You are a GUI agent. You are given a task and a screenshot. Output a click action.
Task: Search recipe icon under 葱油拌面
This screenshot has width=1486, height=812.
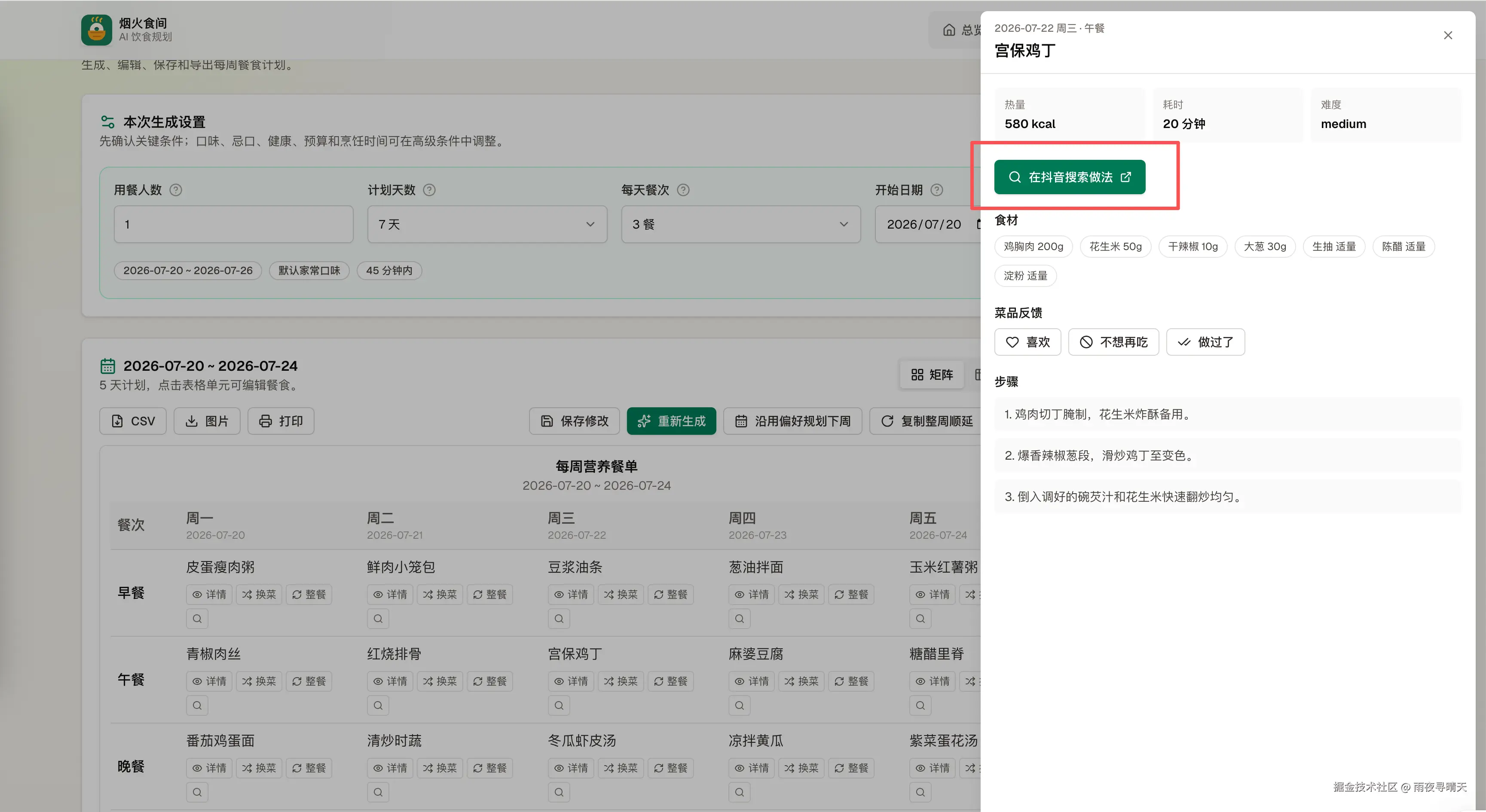point(740,619)
